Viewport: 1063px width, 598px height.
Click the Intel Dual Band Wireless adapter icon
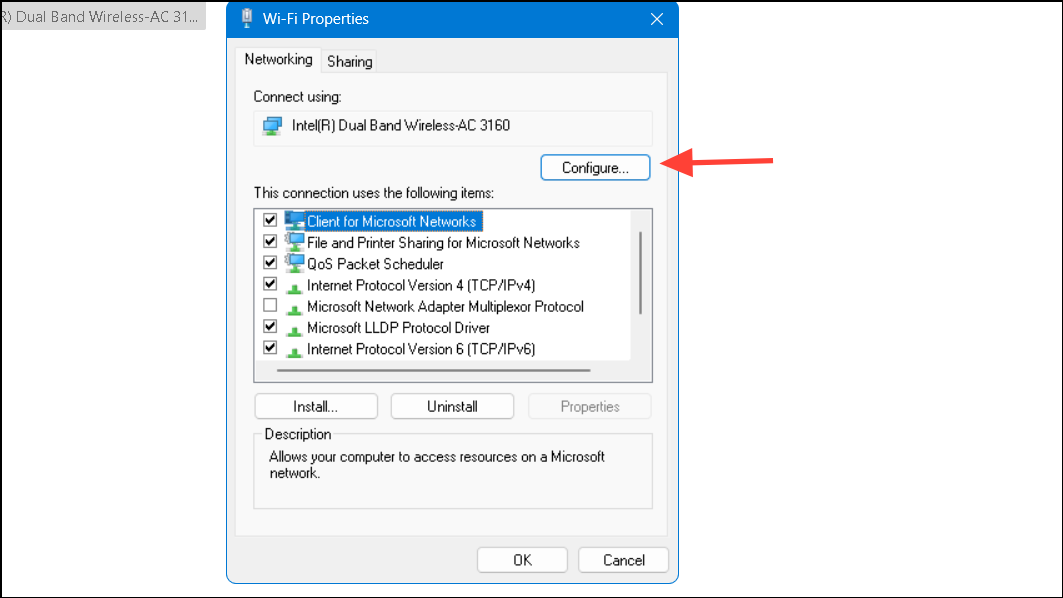pyautogui.click(x=272, y=126)
